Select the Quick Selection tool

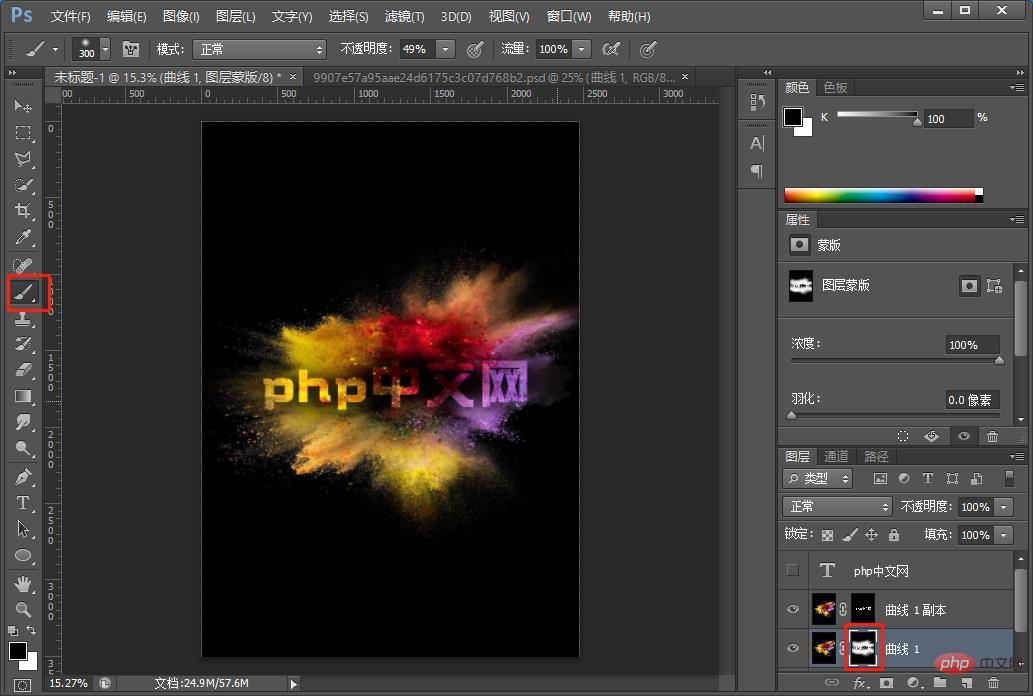(x=23, y=185)
